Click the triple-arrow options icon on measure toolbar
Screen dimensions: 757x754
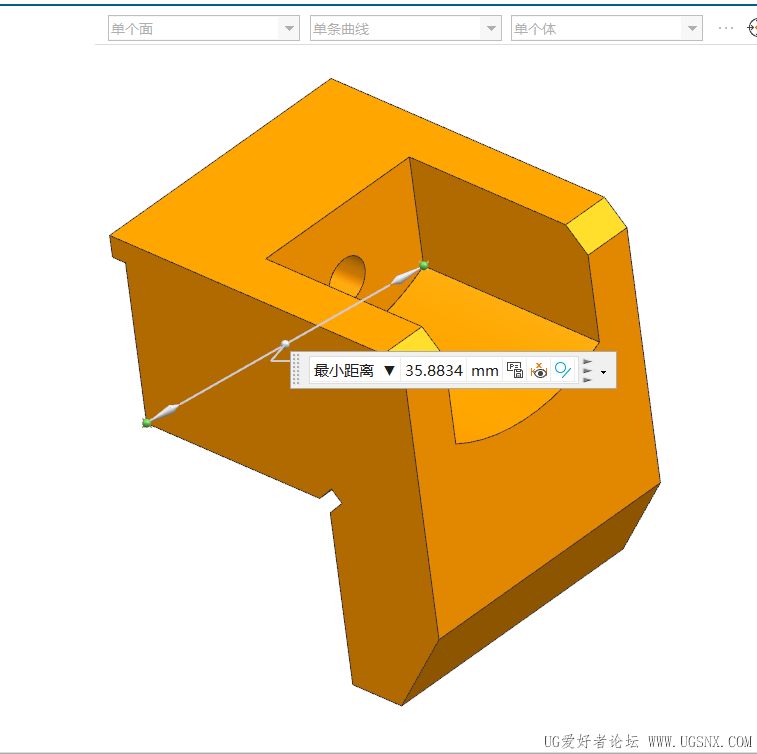point(588,371)
